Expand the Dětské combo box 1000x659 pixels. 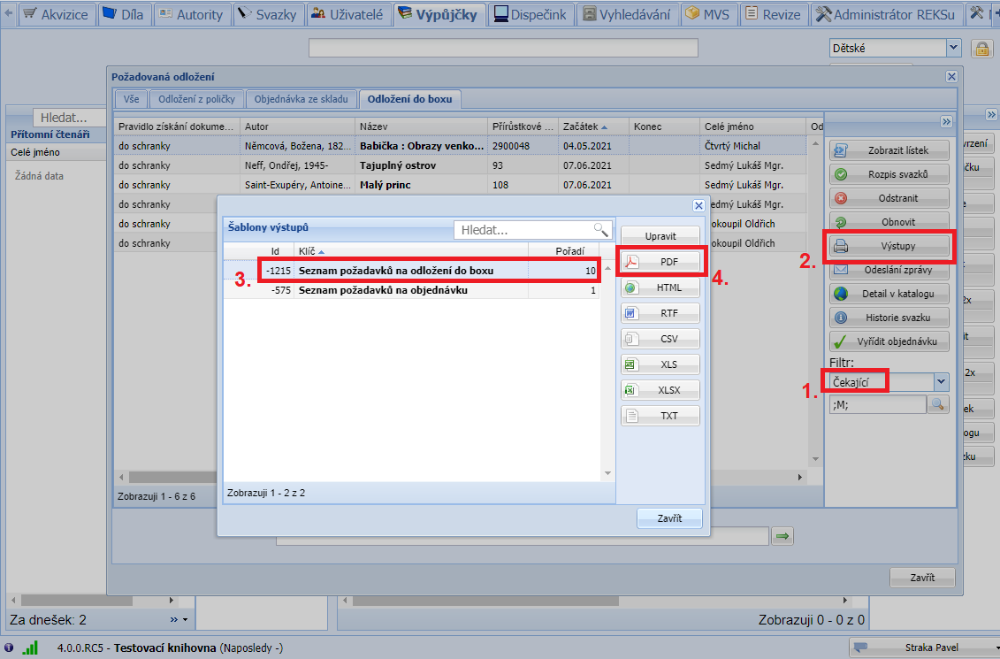tap(953, 48)
